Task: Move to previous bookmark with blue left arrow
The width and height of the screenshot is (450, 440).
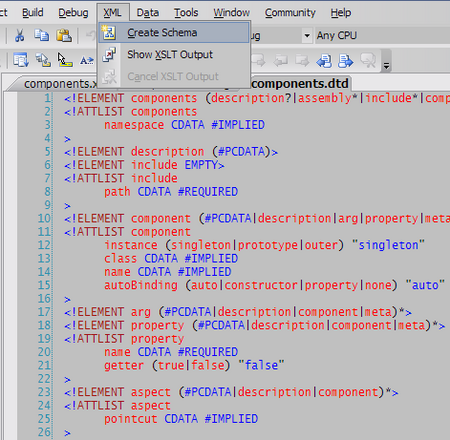Action: (x=324, y=61)
